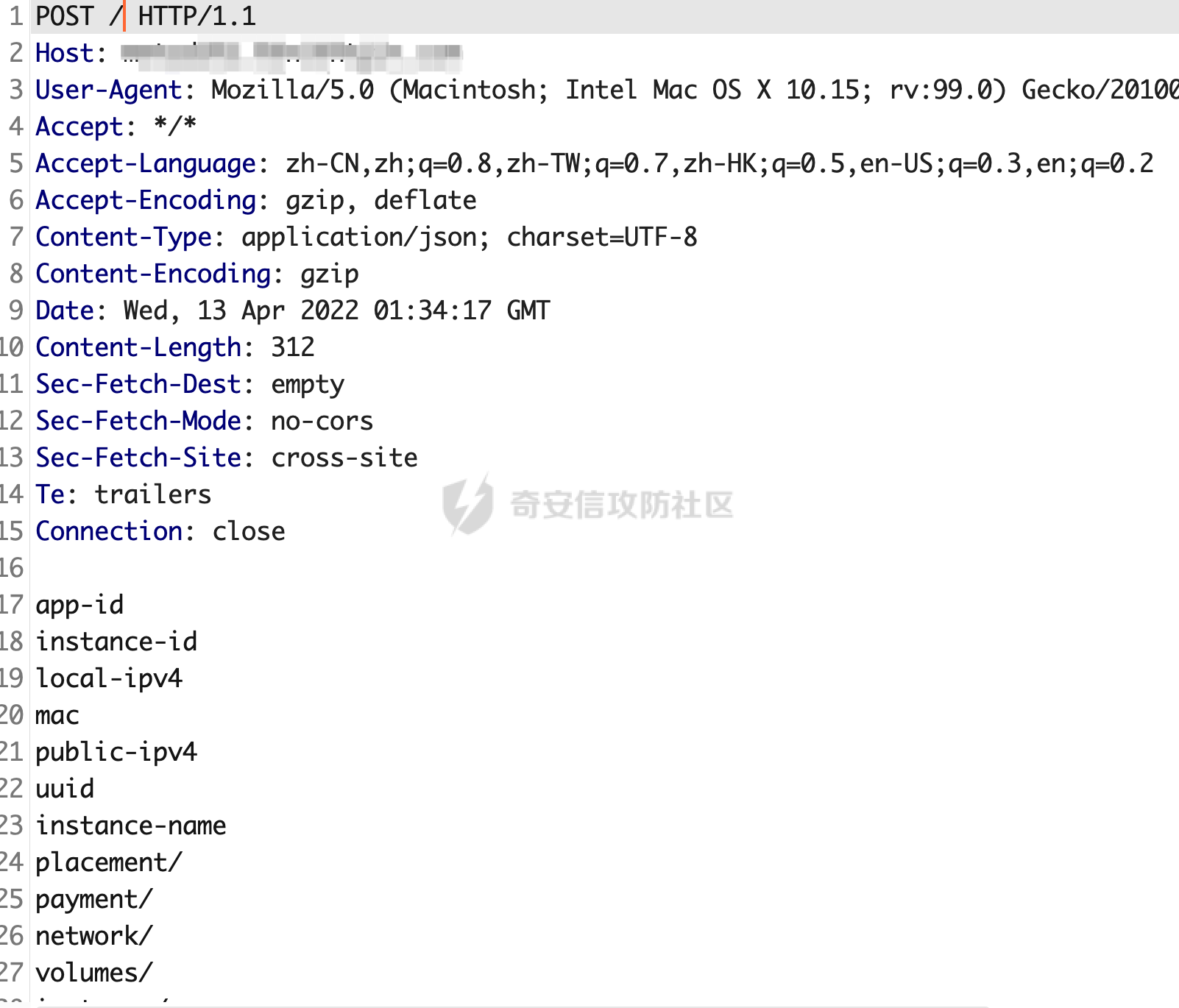Image resolution: width=1179 pixels, height=1008 pixels.
Task: Click the Sec-Fetch-Dest header name
Action: click(x=138, y=384)
